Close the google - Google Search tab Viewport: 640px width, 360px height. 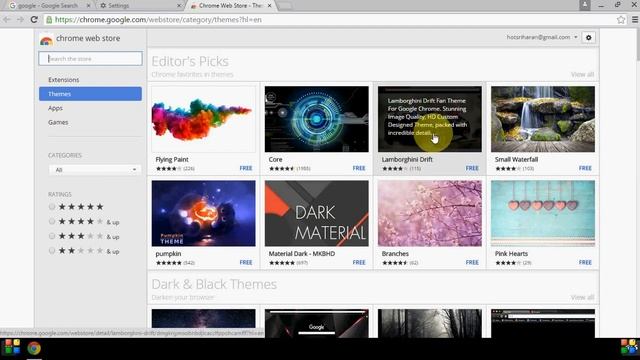click(x=89, y=6)
